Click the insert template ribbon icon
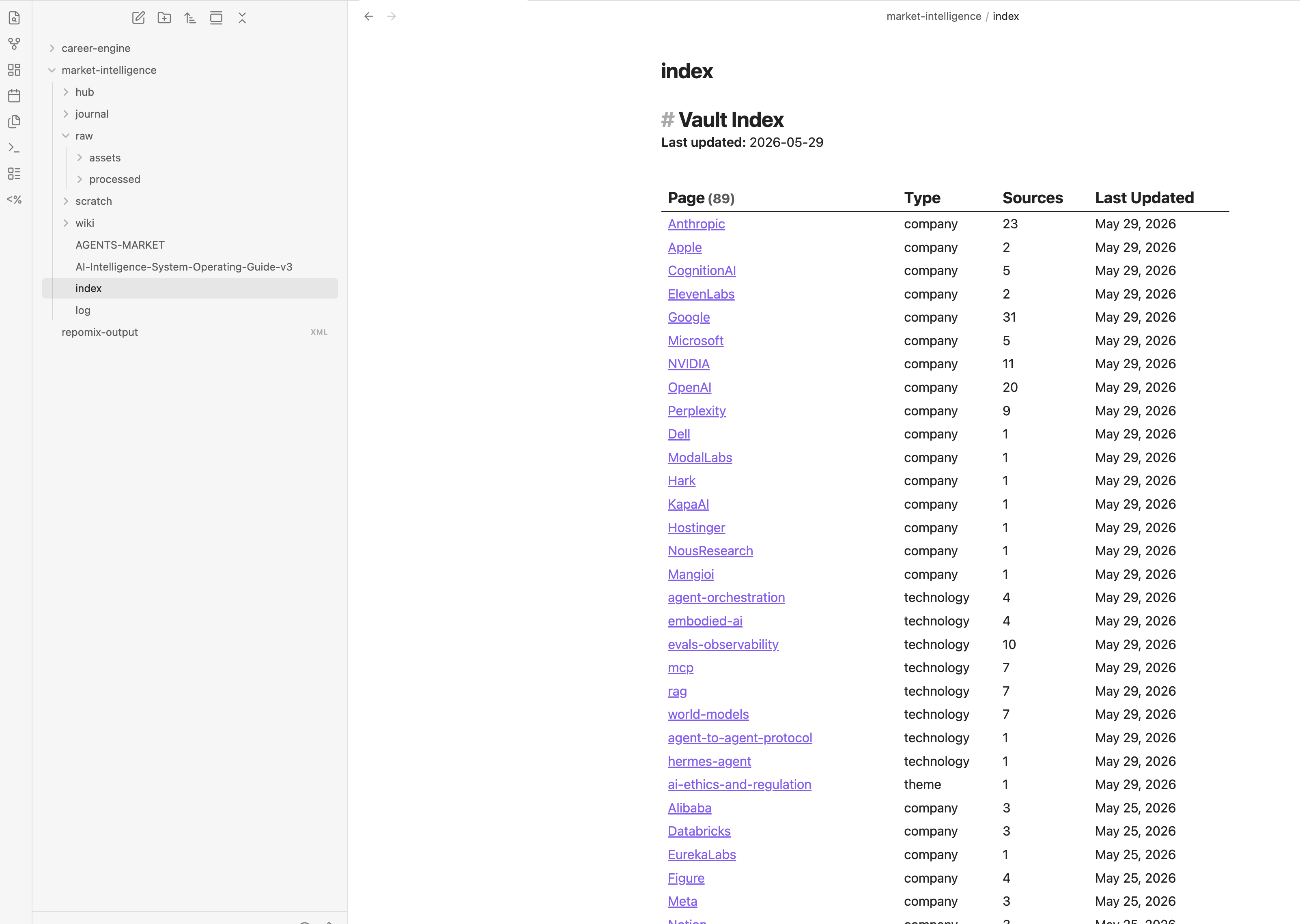Viewport: 1300px width, 924px height. click(x=14, y=122)
